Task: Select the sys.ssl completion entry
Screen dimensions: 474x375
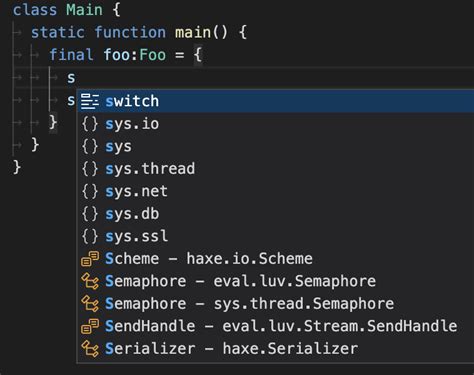Action: (x=276, y=236)
